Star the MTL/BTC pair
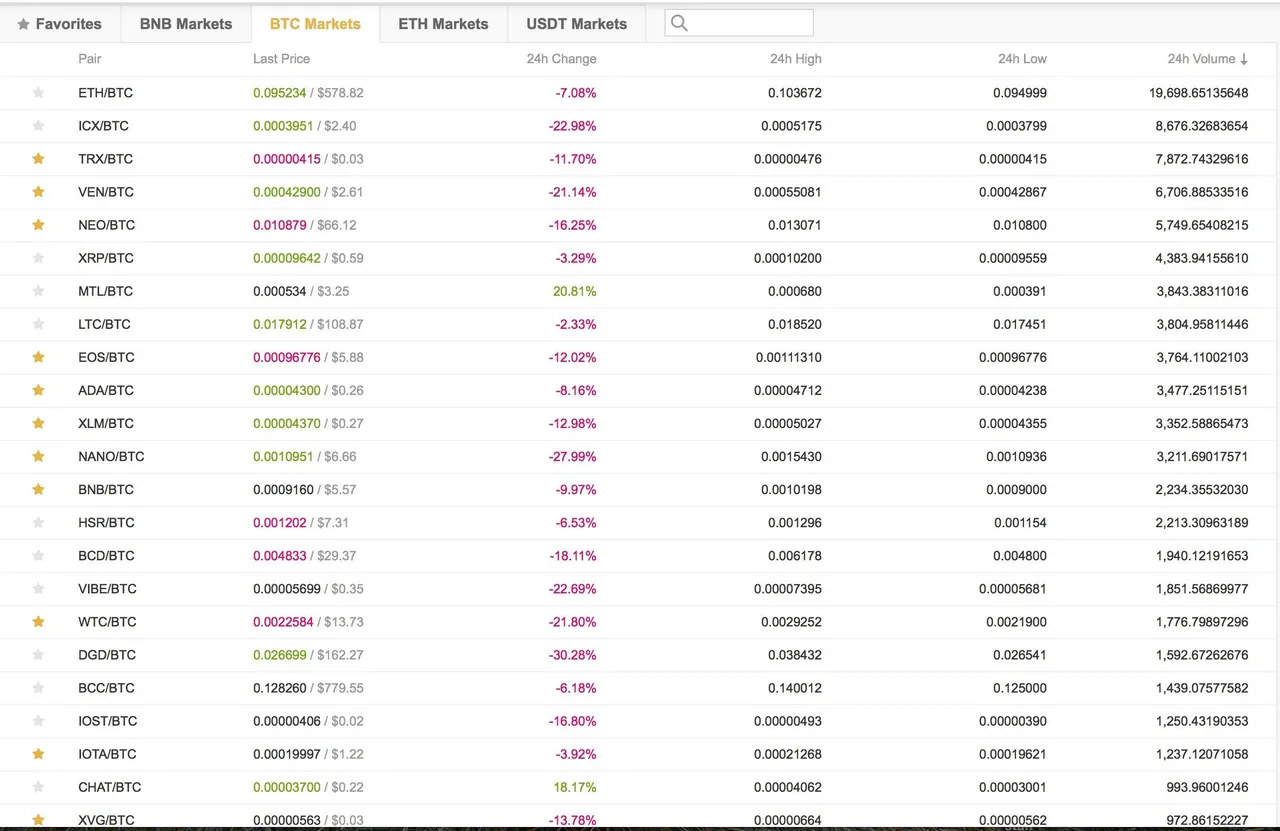Screen dimensions: 1280x831 point(38,291)
